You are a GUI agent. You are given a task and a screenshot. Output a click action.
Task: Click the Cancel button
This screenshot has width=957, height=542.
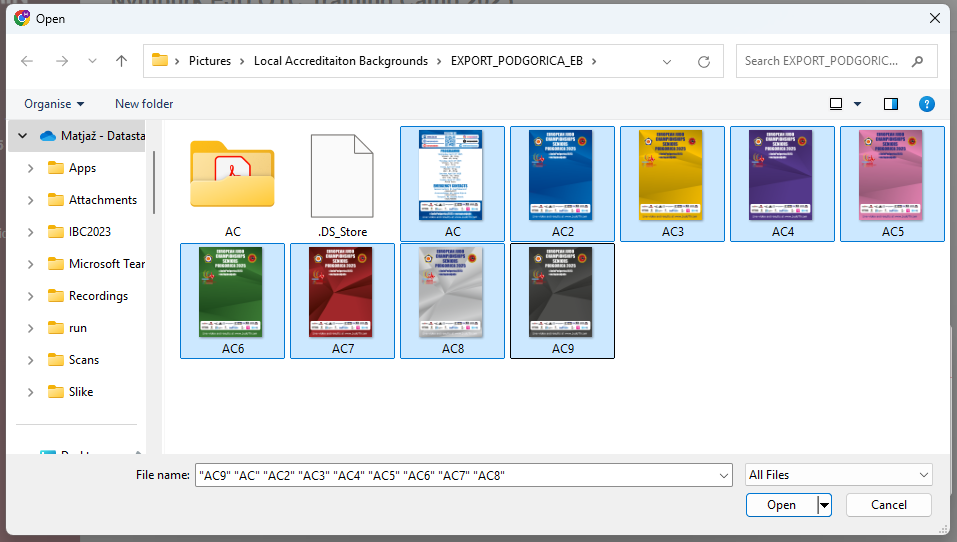click(x=888, y=505)
